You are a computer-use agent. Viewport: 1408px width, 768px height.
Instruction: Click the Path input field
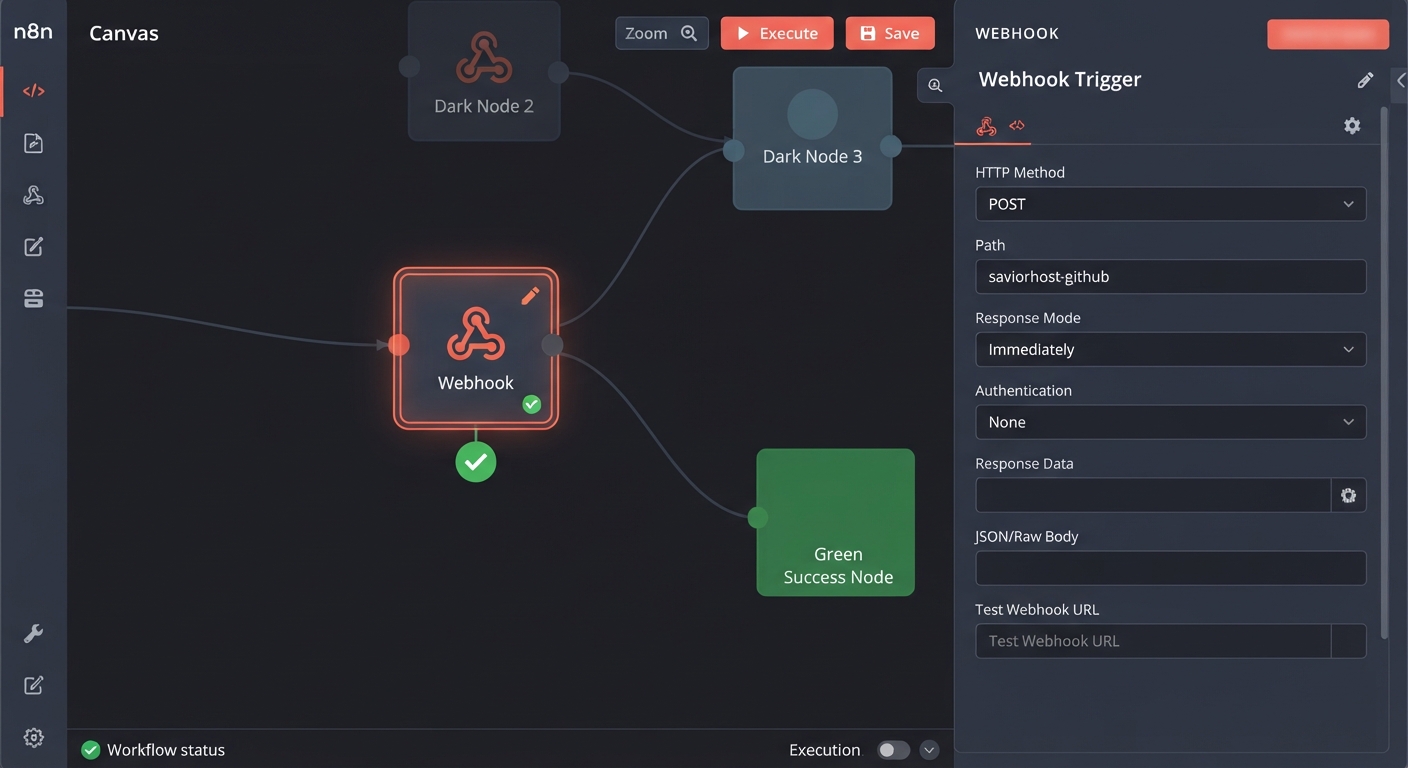1171,277
